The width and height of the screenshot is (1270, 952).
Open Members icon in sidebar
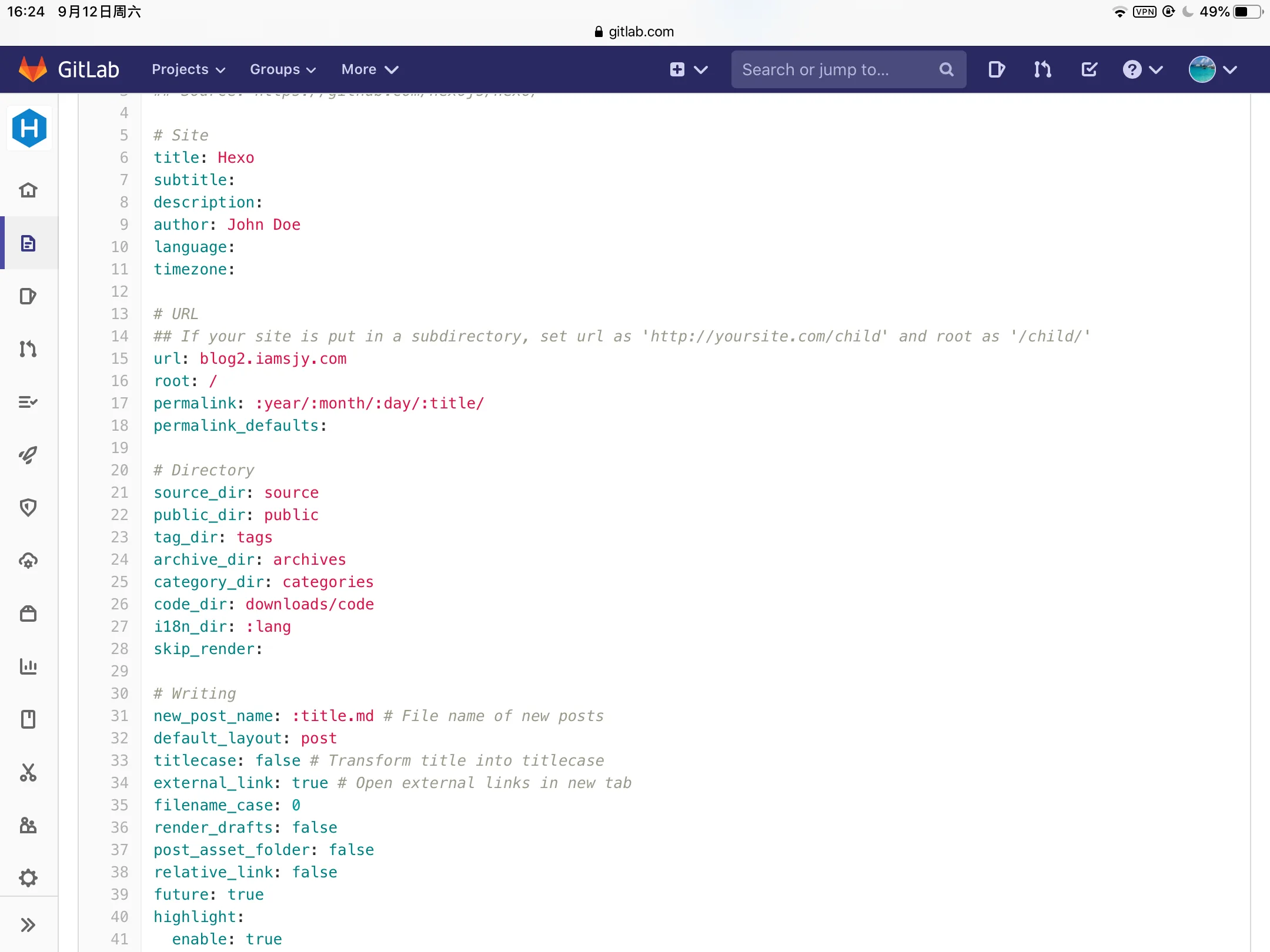click(x=28, y=825)
